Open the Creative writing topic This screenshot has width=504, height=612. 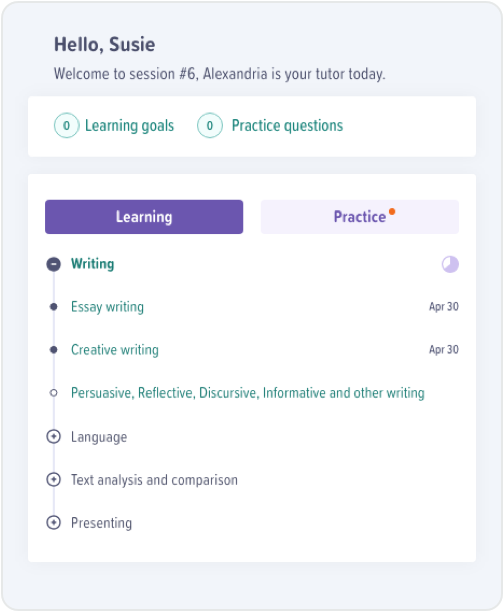click(x=115, y=350)
